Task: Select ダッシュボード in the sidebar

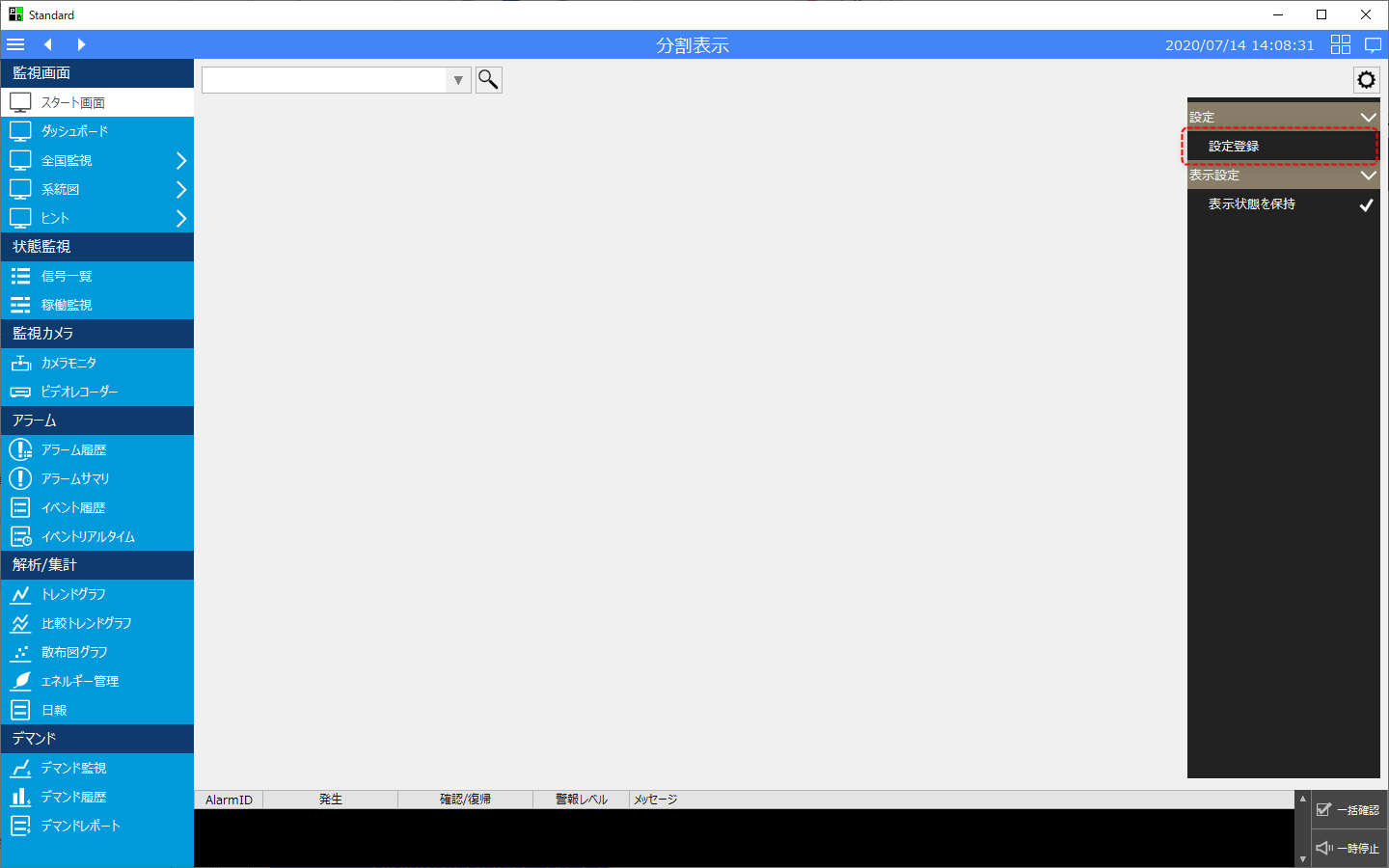Action: [x=74, y=132]
